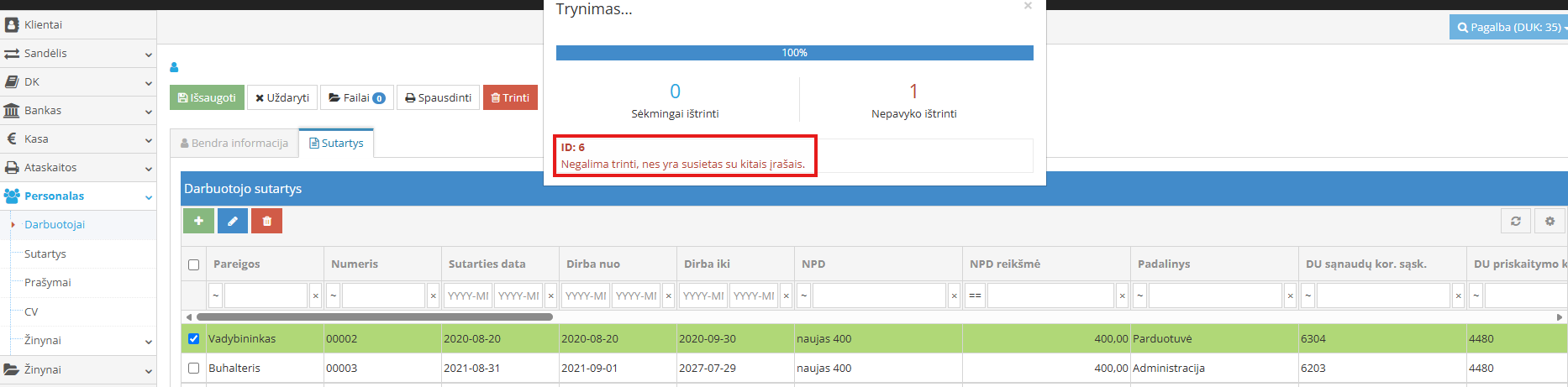Viewport: 1568px width, 387px height.
Task: Expand the Bankas sidebar menu
Action: (78, 111)
